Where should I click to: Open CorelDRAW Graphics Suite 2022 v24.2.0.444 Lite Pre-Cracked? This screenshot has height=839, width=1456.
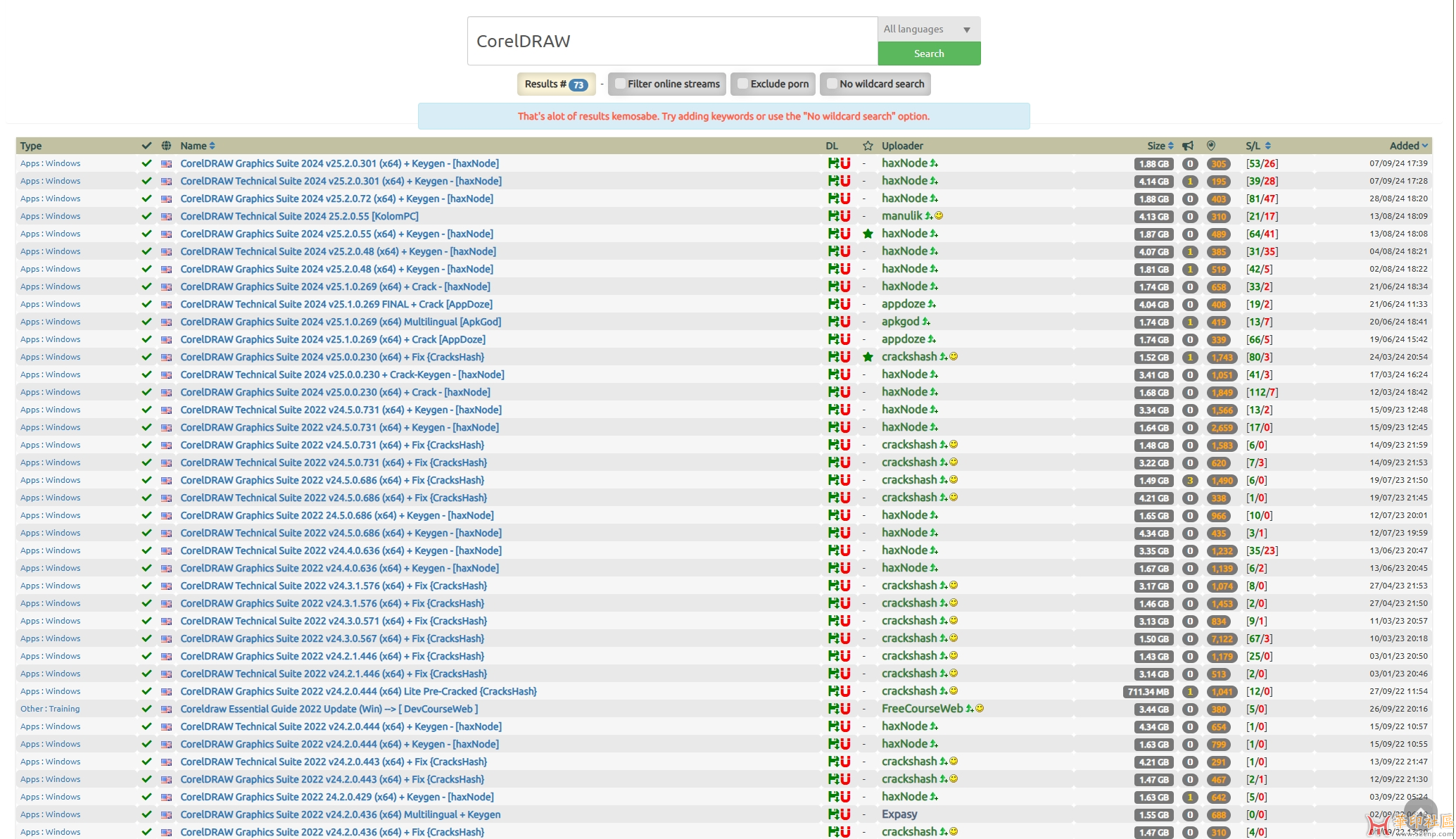(x=358, y=691)
